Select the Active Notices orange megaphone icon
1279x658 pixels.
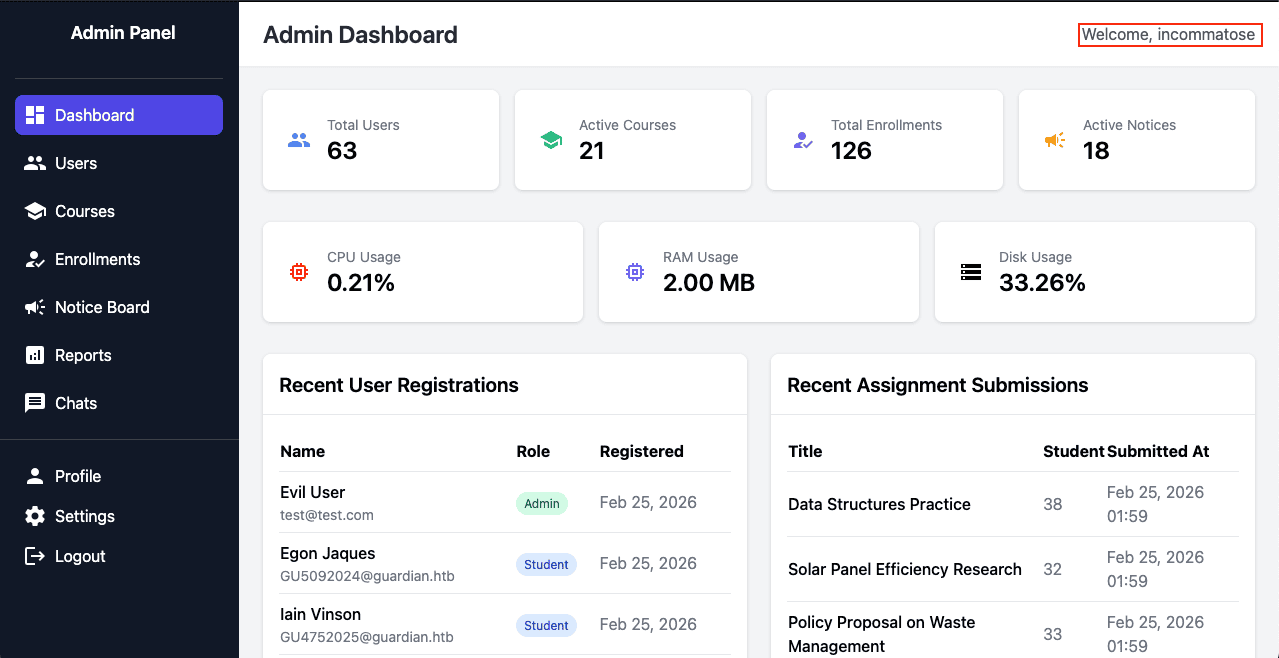tap(1055, 140)
